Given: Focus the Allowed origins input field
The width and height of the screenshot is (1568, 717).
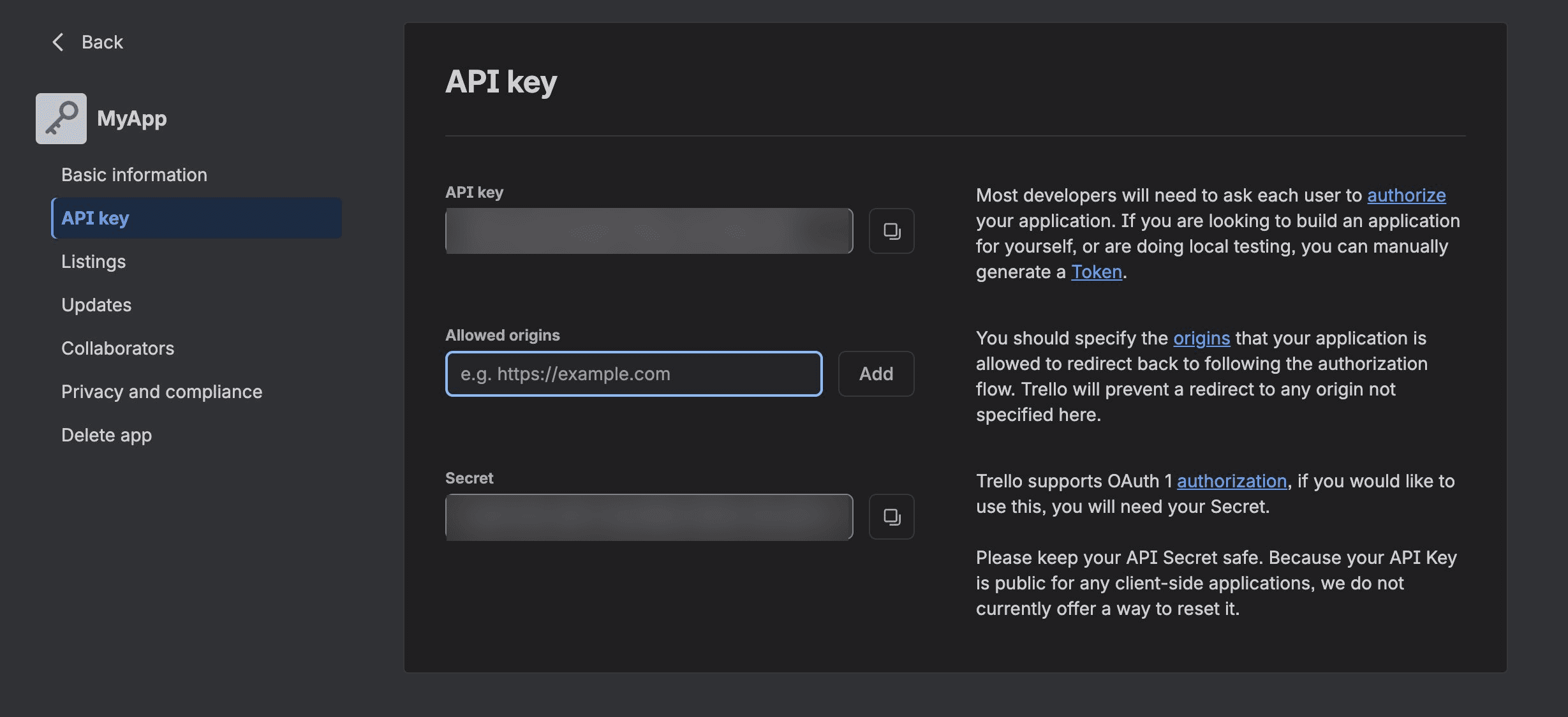Looking at the screenshot, I should [x=633, y=374].
